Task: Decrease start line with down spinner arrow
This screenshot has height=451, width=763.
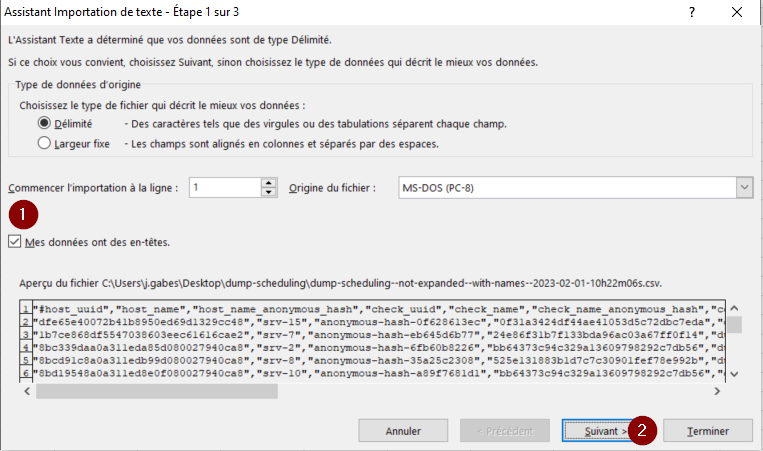Action: pyautogui.click(x=268, y=193)
